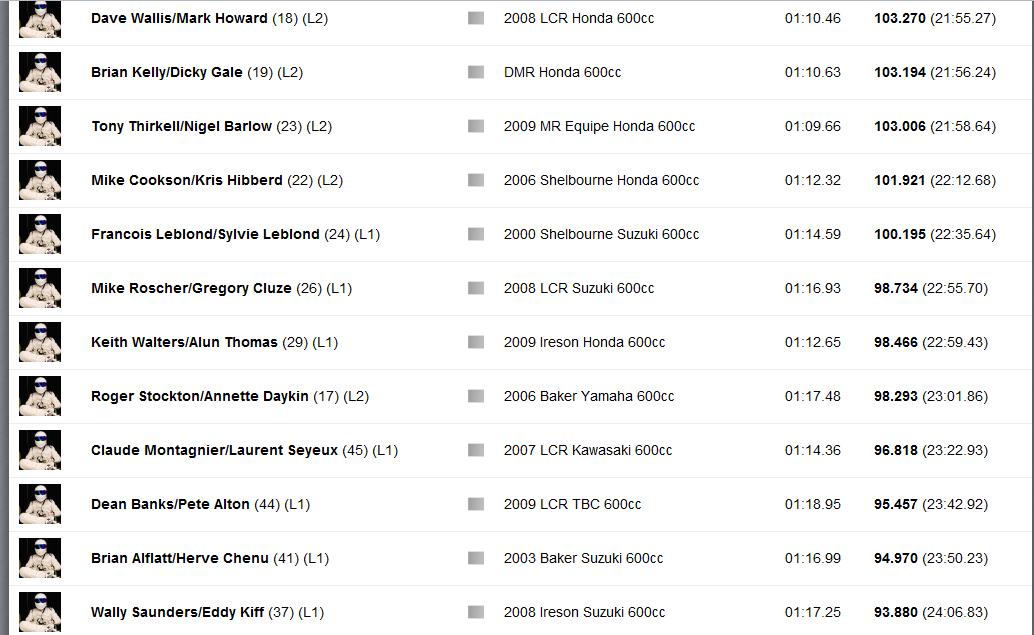
Task: Click gray icon in Keith Walters row
Action: [476, 342]
